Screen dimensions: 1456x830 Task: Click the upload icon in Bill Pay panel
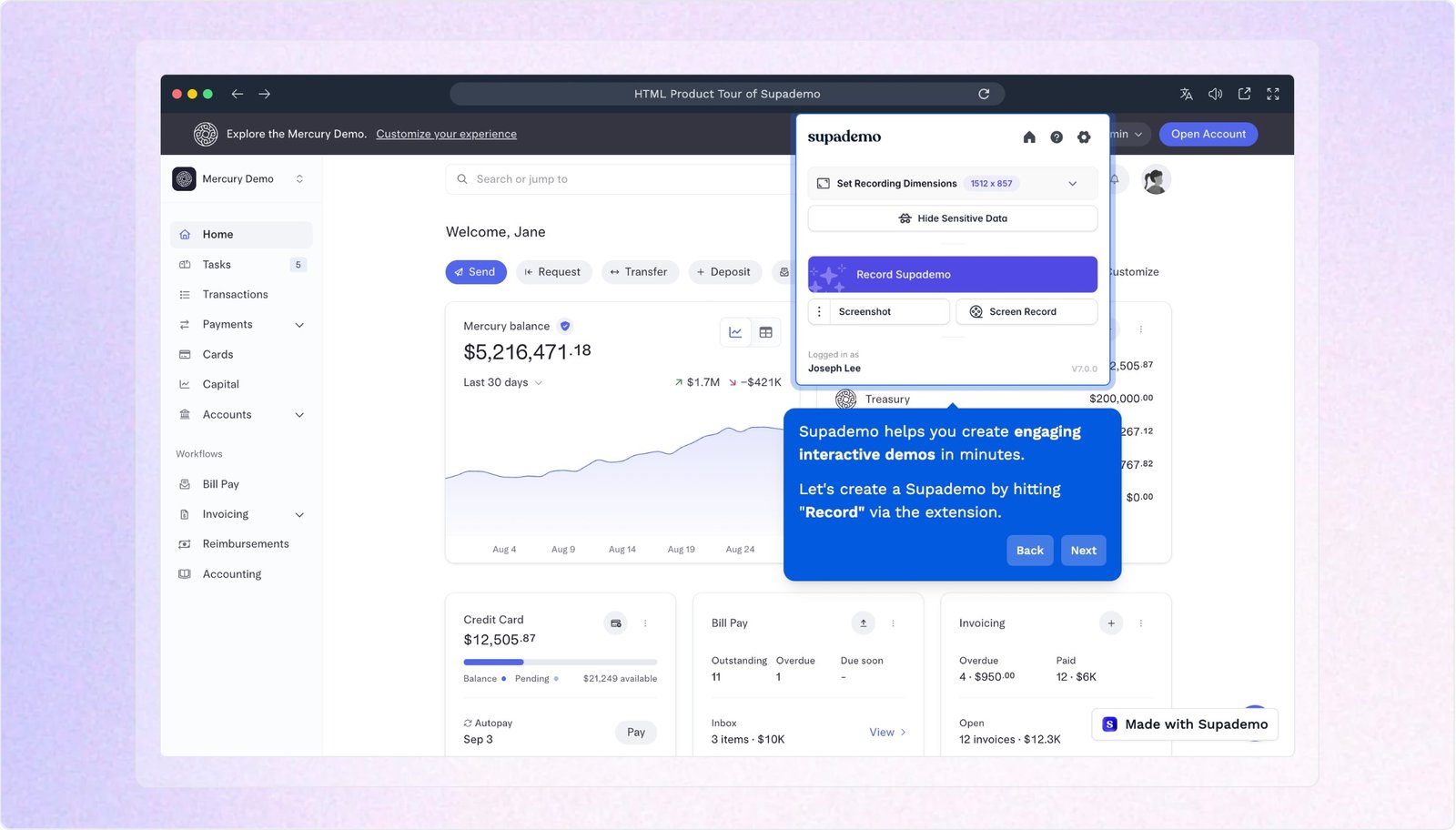click(864, 623)
